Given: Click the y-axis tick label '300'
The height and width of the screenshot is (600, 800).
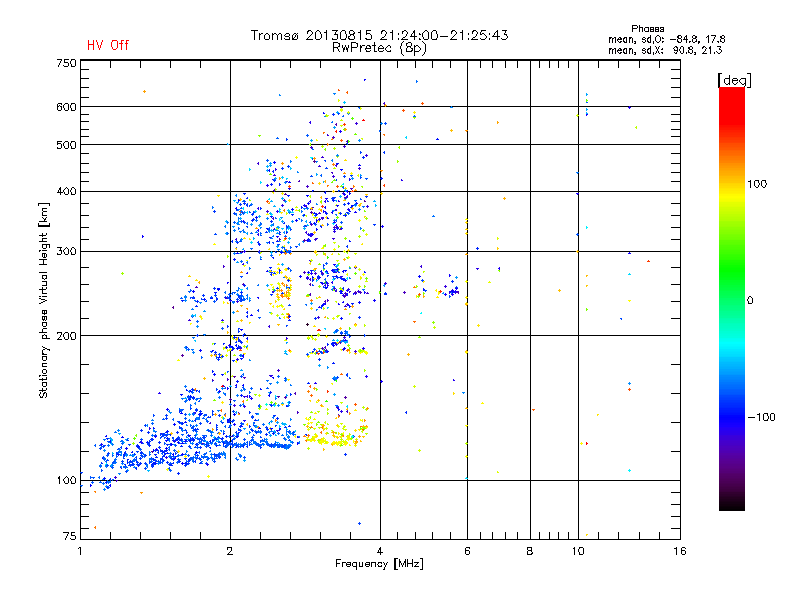Looking at the screenshot, I should pos(66,252).
